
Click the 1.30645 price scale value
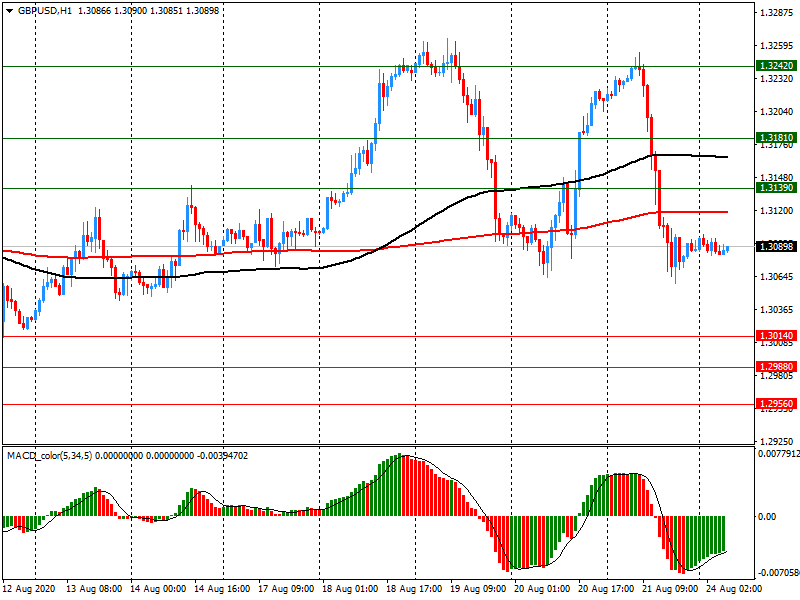[777, 277]
